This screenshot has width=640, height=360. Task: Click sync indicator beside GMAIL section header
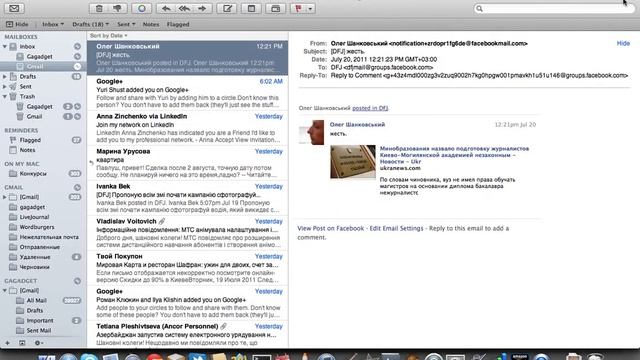pos(77,187)
